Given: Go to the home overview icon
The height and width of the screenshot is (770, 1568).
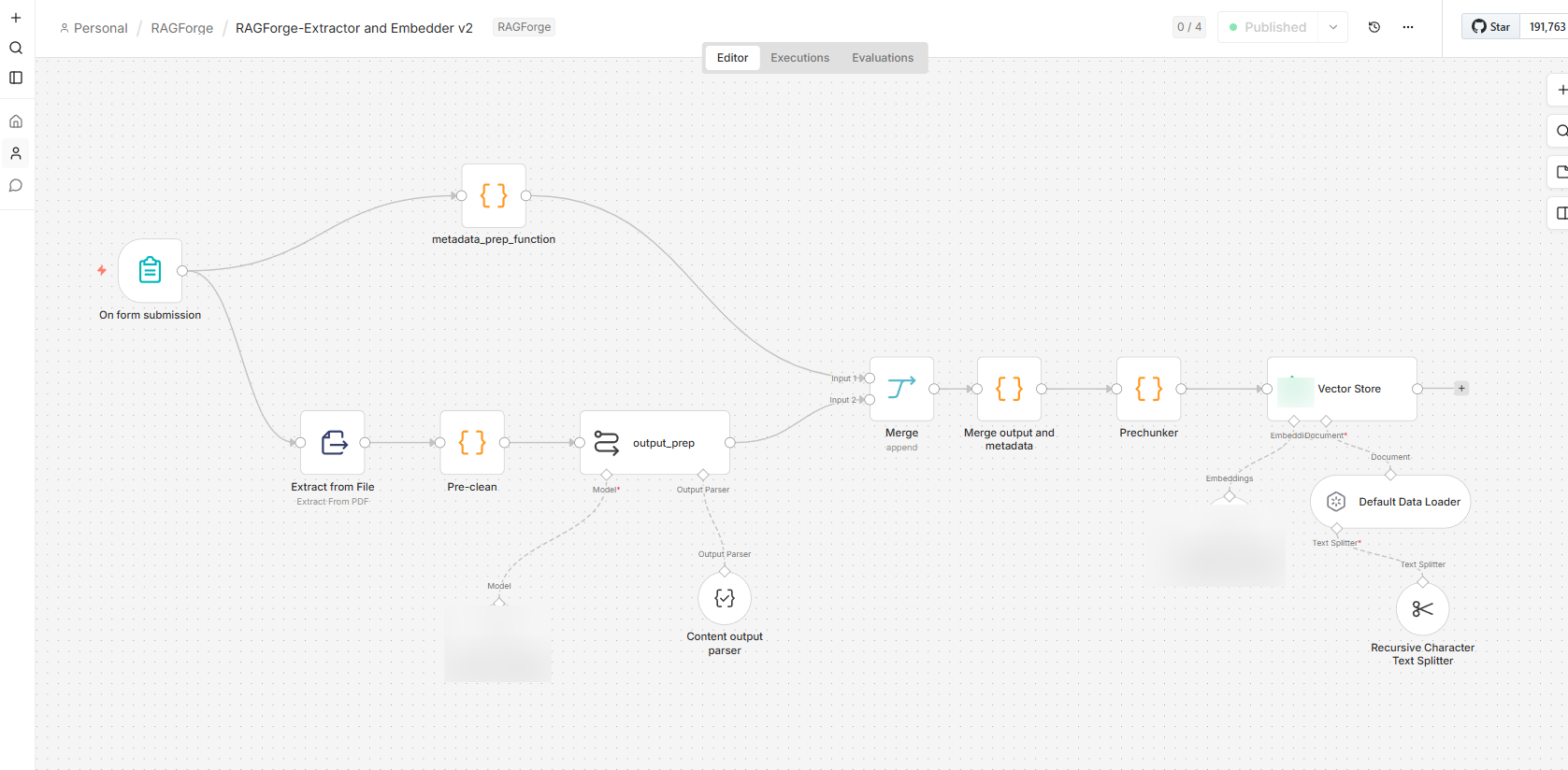Looking at the screenshot, I should click(x=16, y=121).
